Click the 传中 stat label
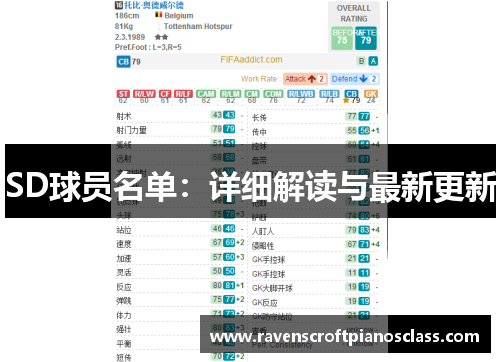The image size is (500, 362). coord(259,132)
